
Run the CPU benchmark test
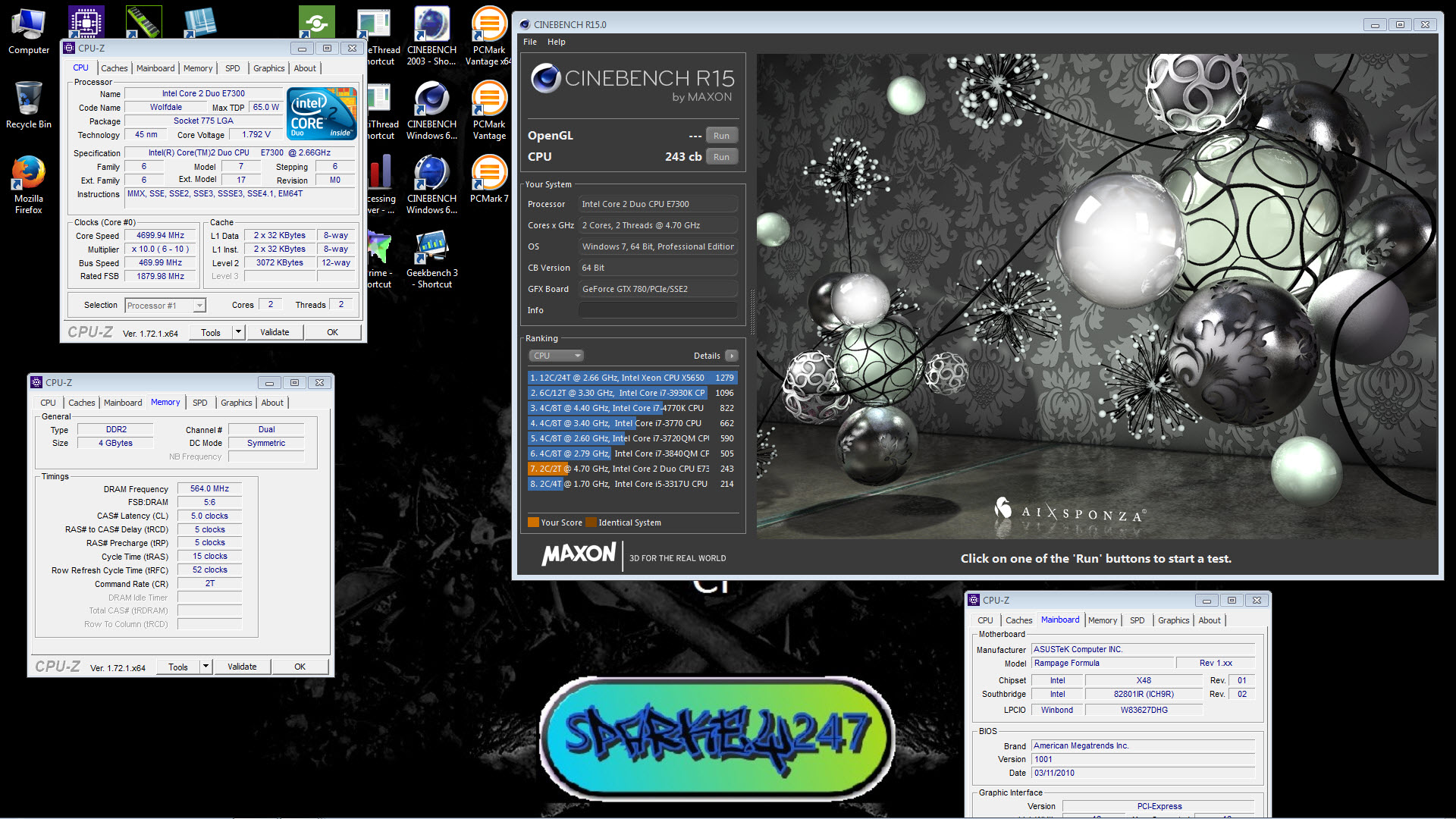721,157
